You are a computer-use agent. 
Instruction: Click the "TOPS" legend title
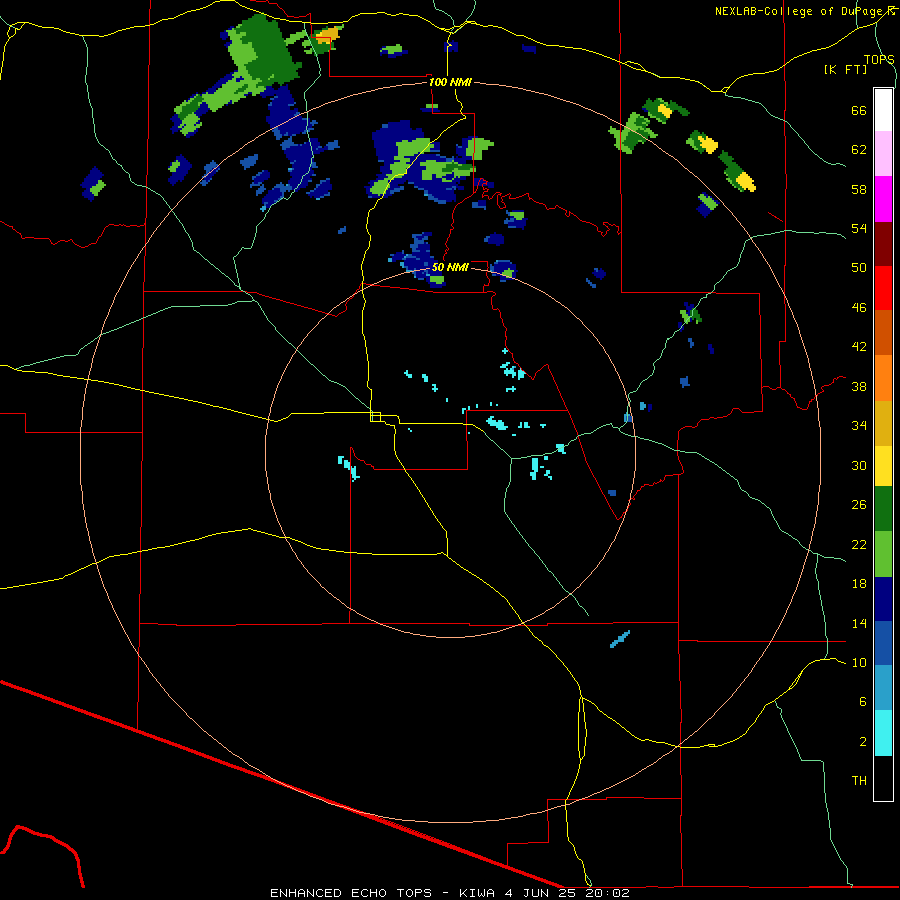[879, 59]
